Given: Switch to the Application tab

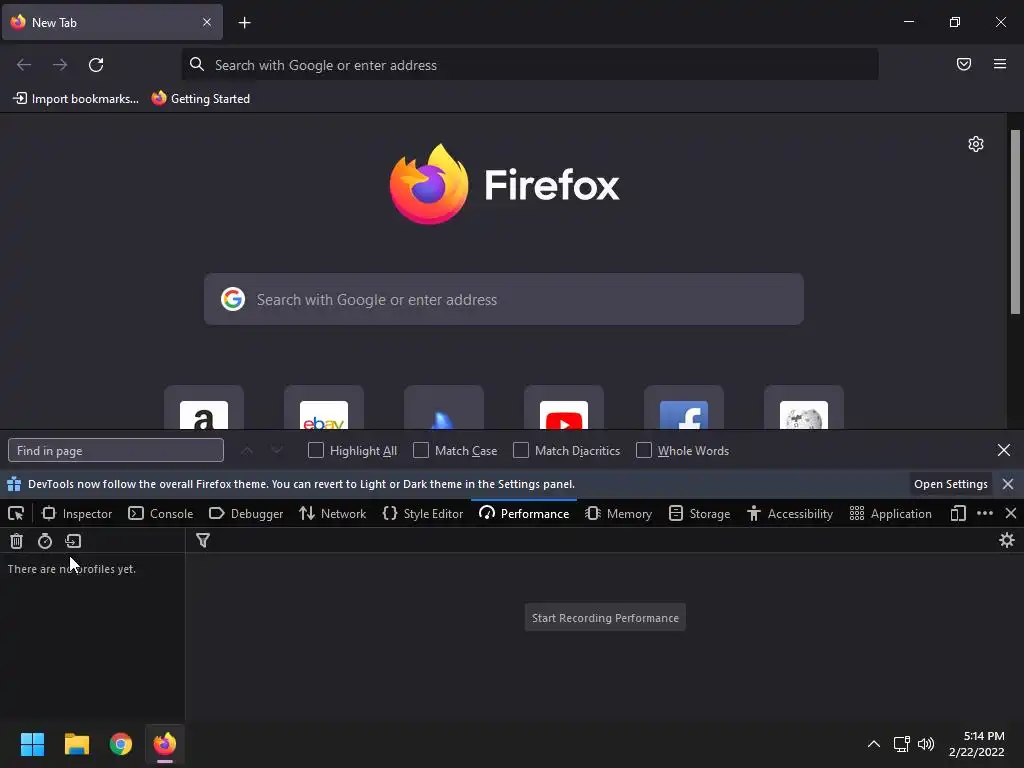Looking at the screenshot, I should (x=890, y=514).
